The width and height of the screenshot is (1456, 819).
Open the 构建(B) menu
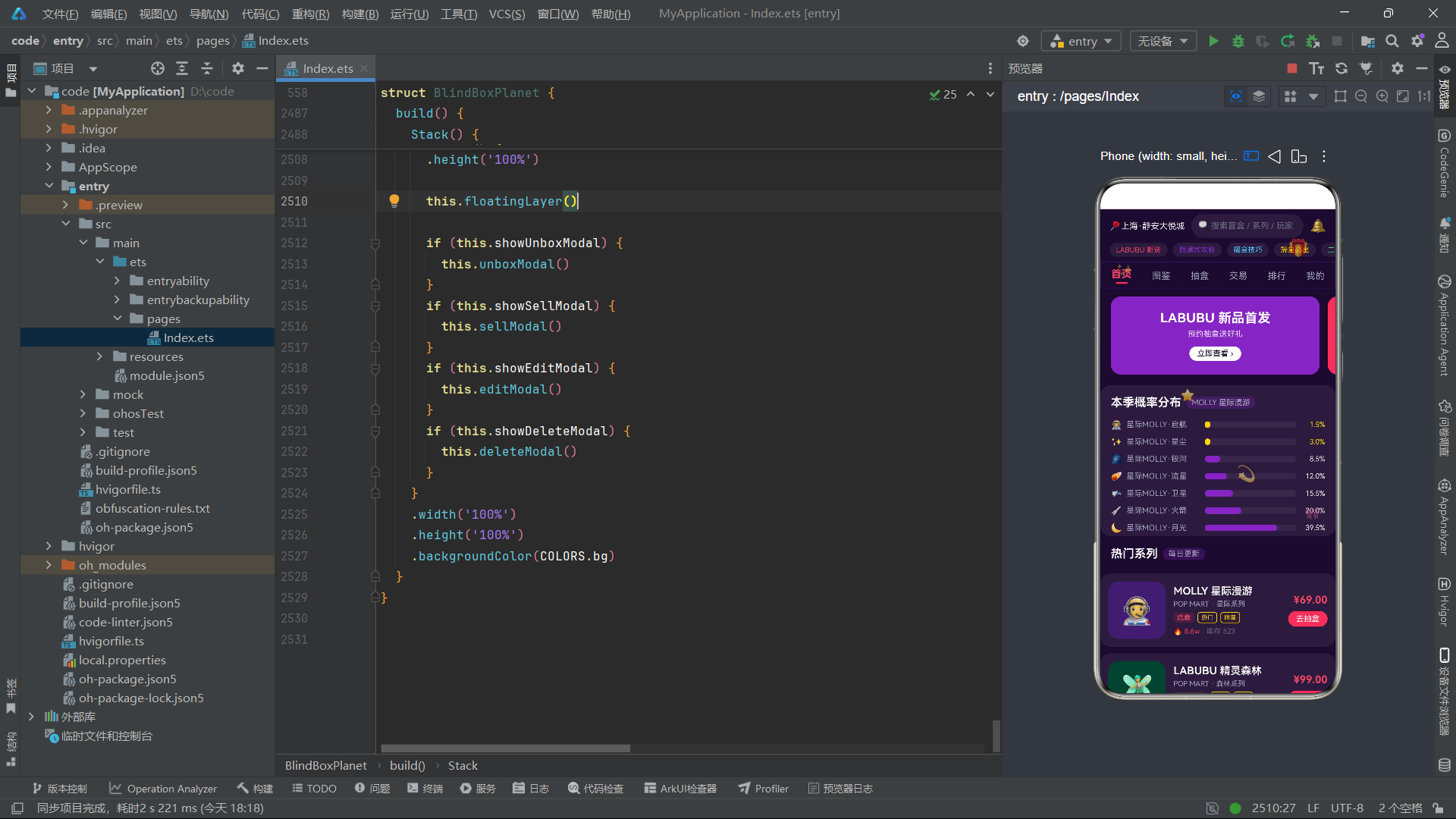point(360,14)
